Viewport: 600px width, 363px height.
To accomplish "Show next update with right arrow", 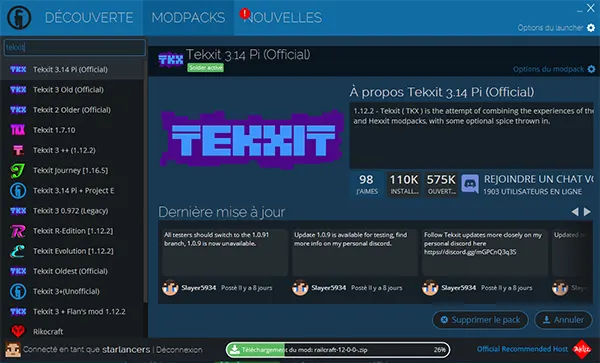I will coord(587,212).
